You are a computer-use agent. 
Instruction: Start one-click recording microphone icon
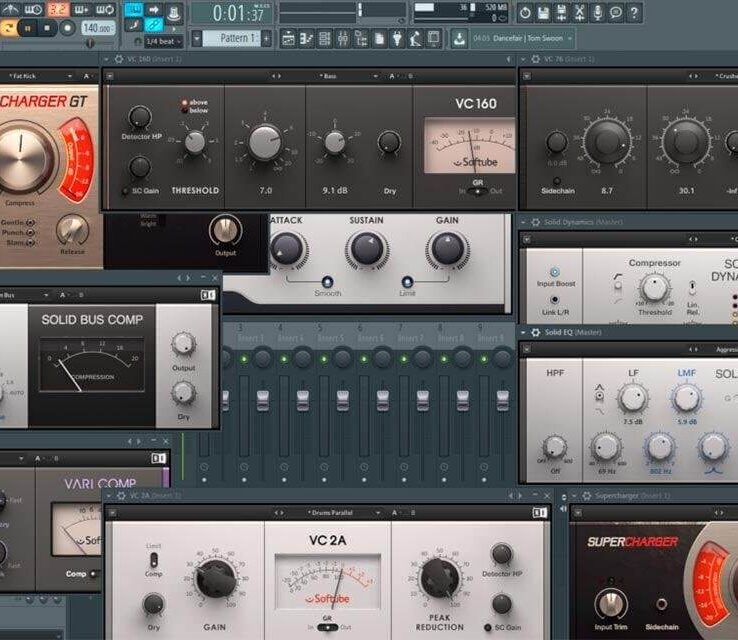[598, 13]
